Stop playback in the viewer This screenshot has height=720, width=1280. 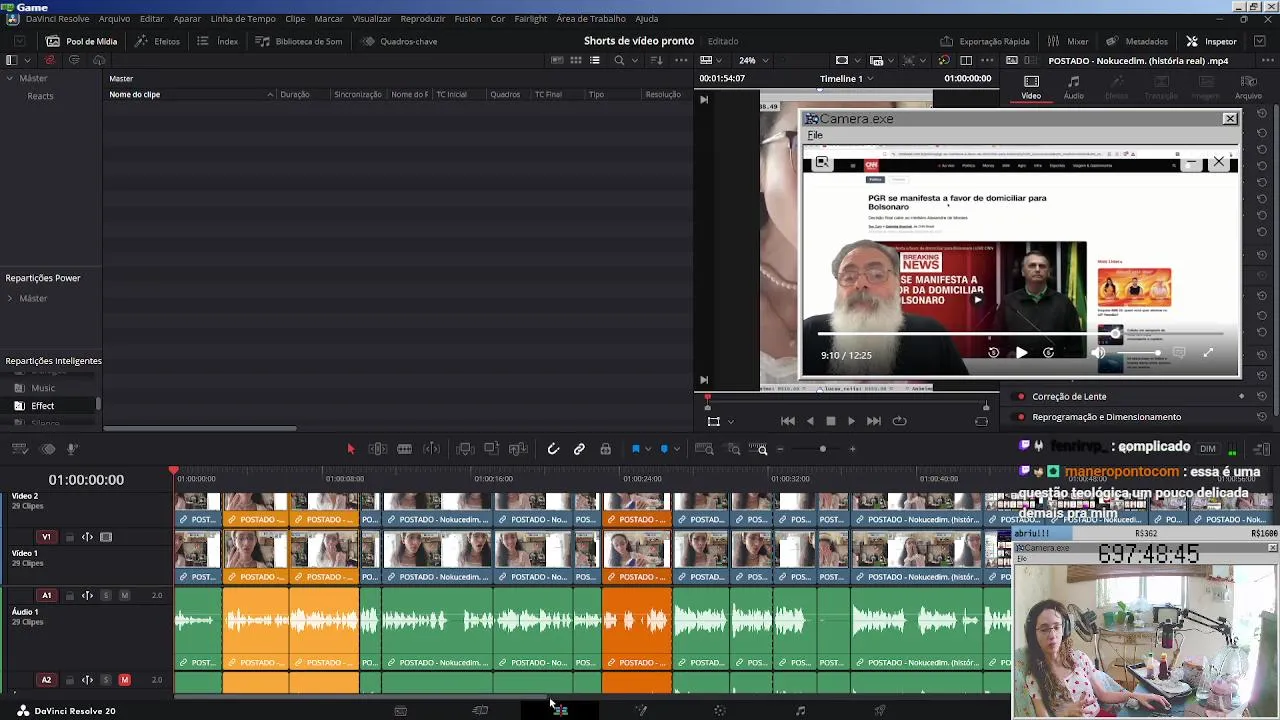[830, 421]
